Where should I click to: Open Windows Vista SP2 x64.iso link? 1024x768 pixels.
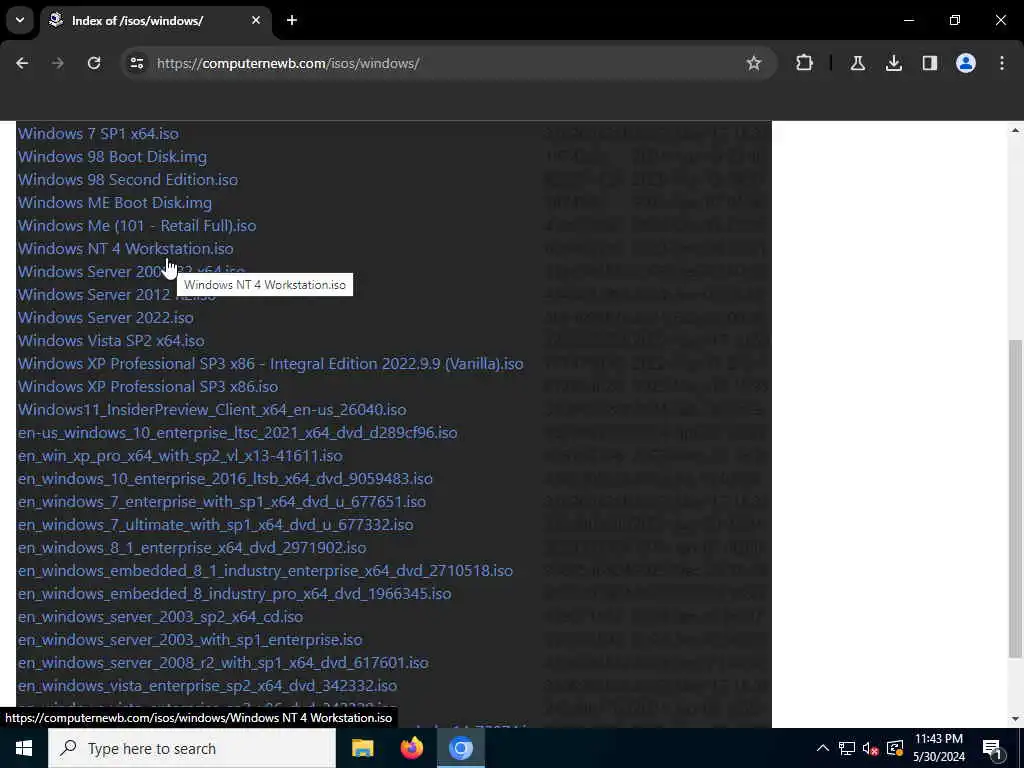111,340
